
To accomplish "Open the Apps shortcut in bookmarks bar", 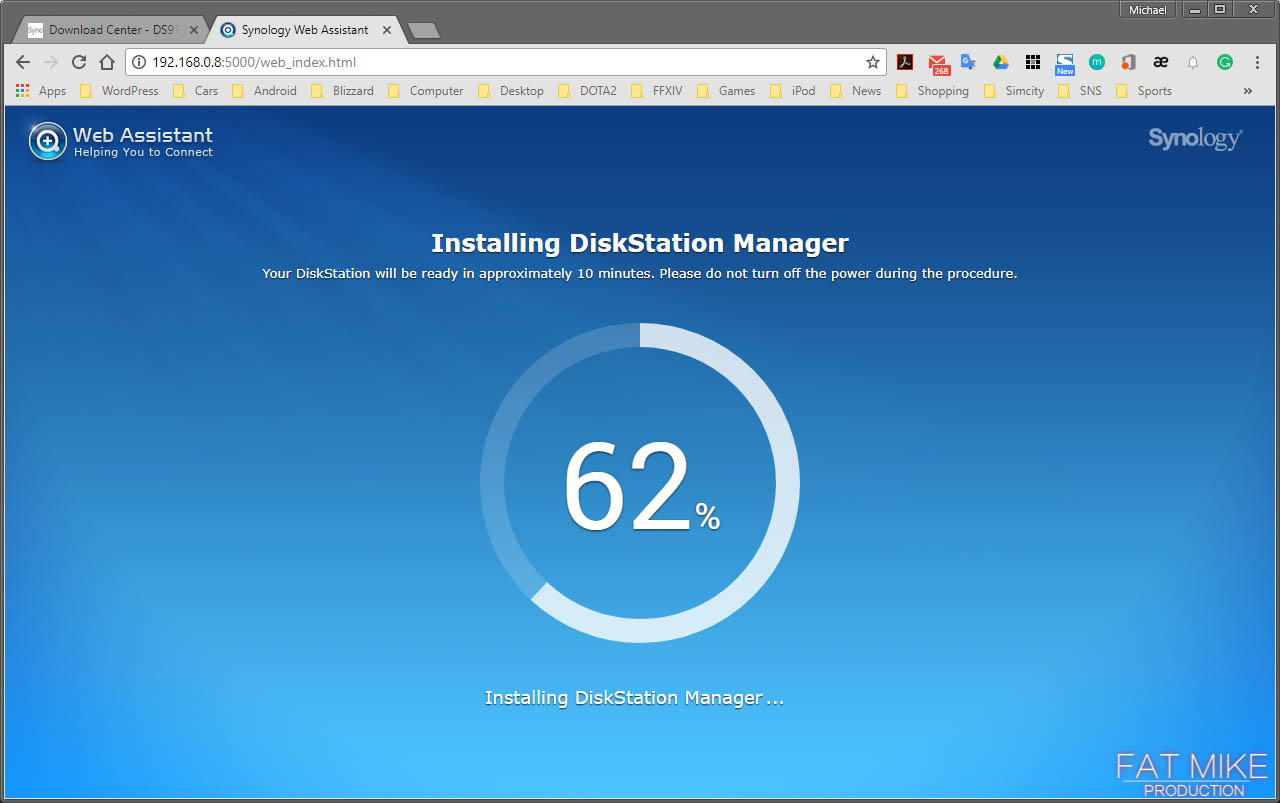I will point(41,91).
